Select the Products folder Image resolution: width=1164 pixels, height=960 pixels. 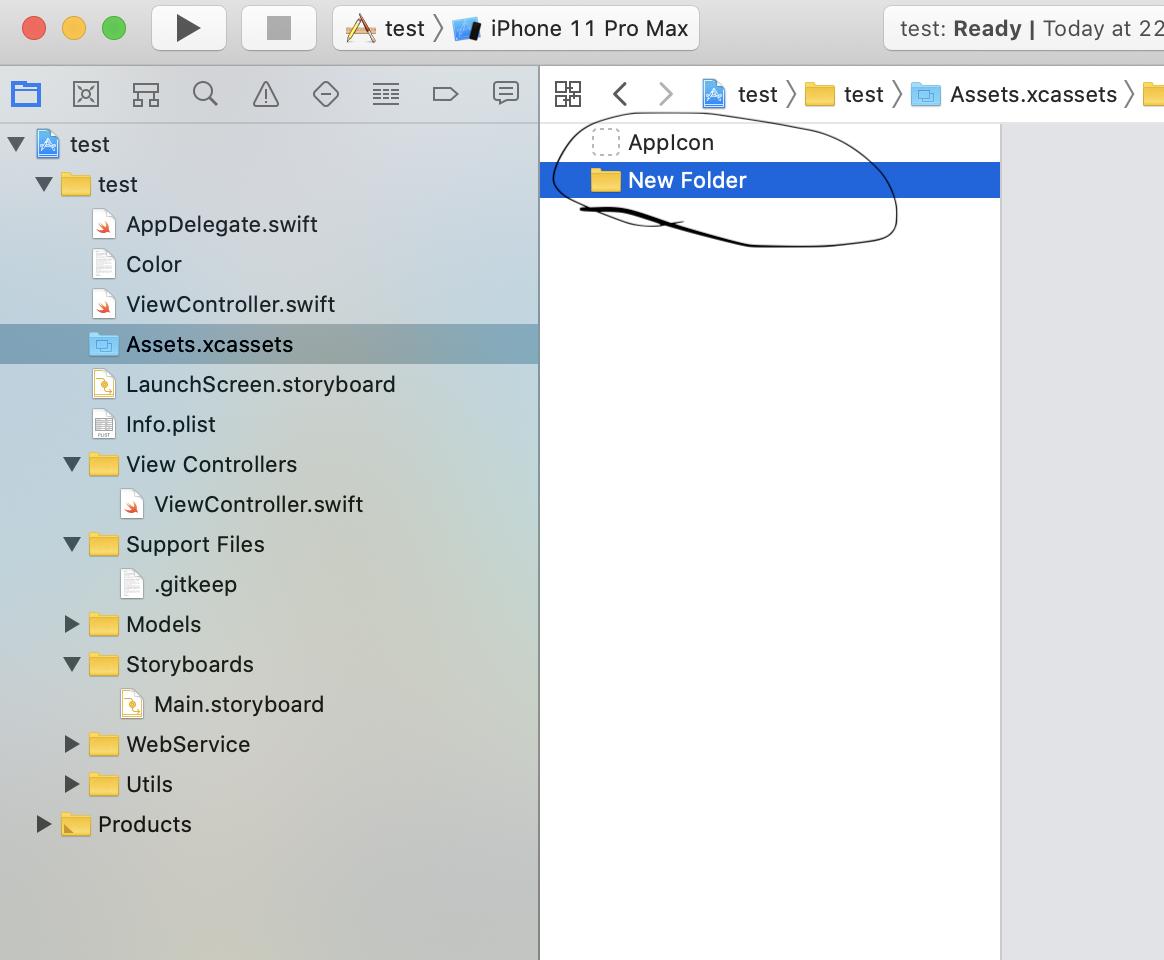[x=269, y=825]
